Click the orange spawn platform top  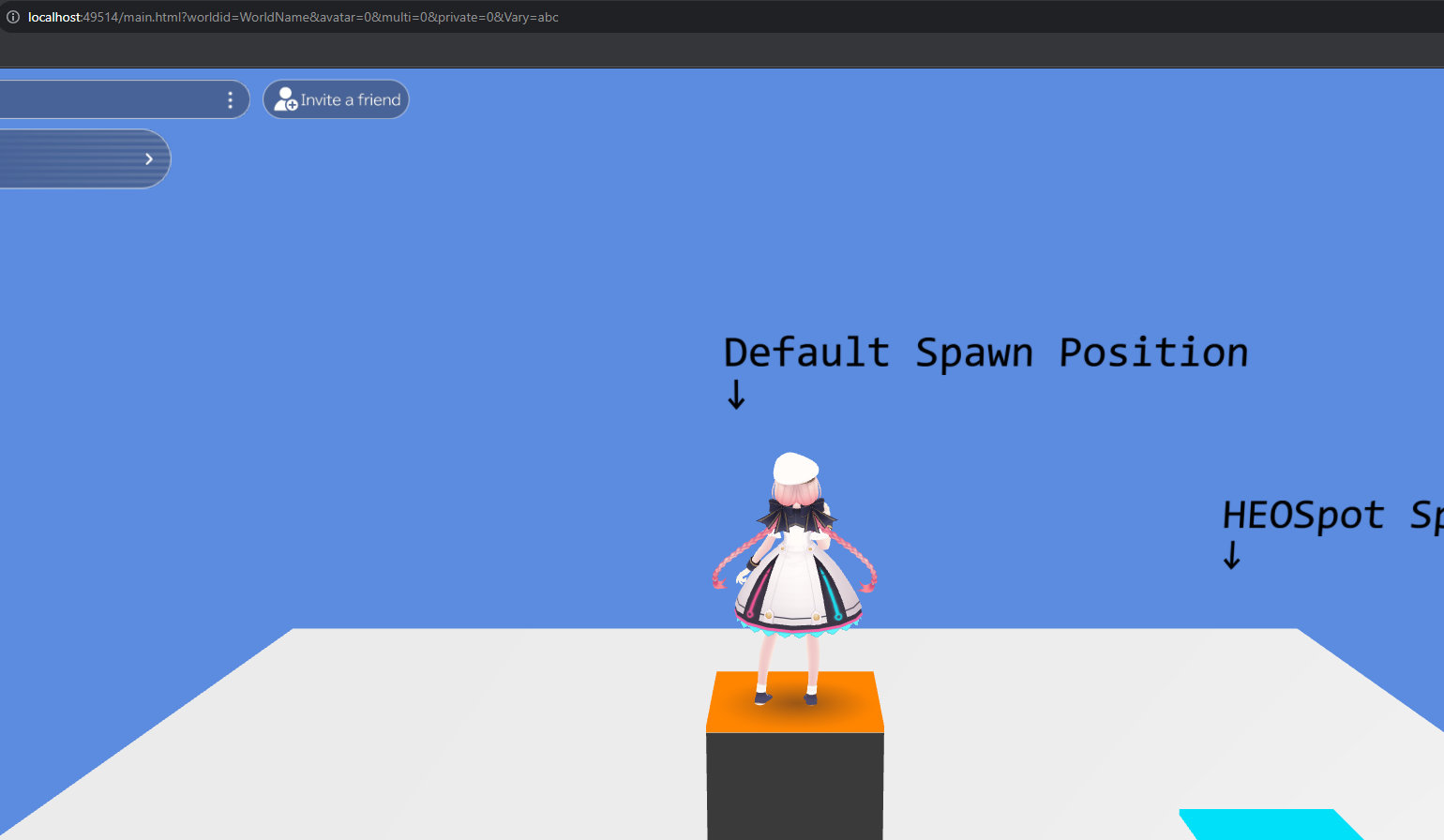click(x=795, y=711)
